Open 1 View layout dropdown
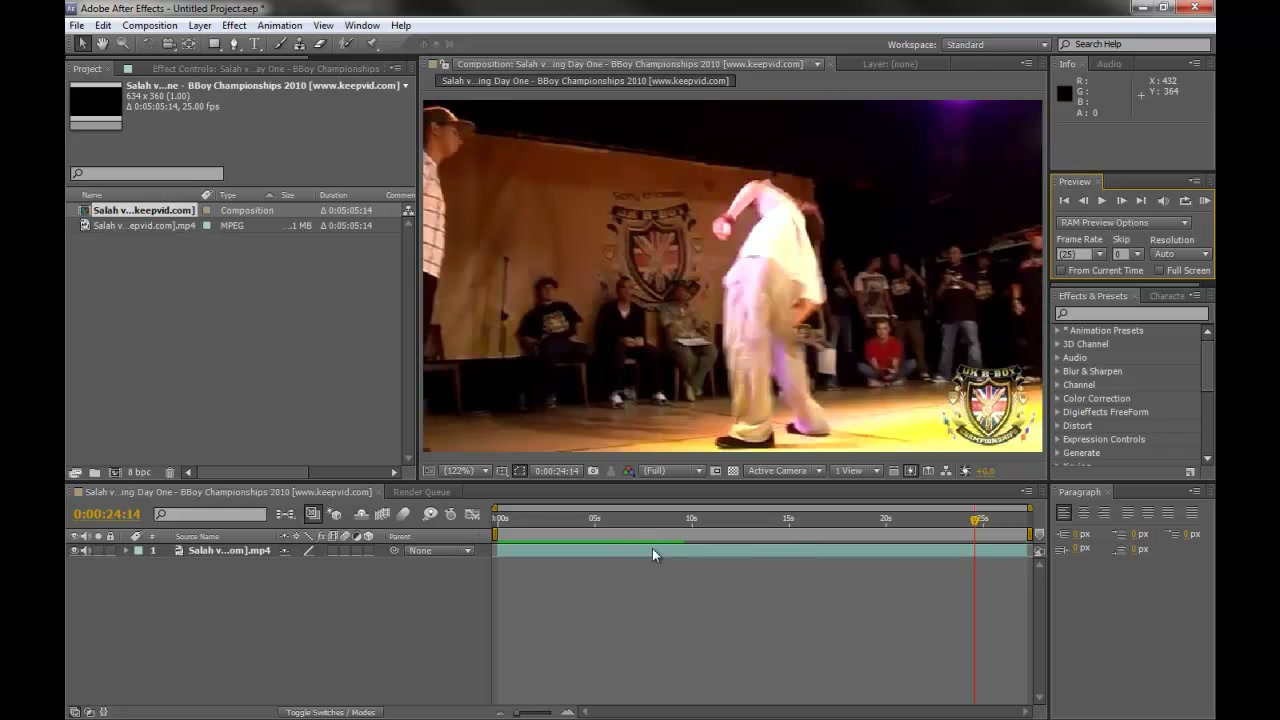 857,471
